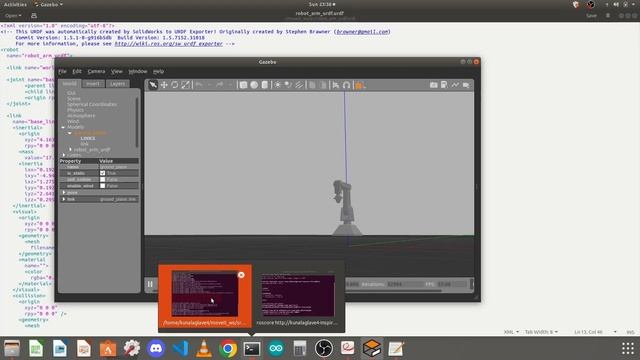The image size is (640, 360).
Task: Activate the scale mode tool in Gazebo
Action: coord(186,85)
